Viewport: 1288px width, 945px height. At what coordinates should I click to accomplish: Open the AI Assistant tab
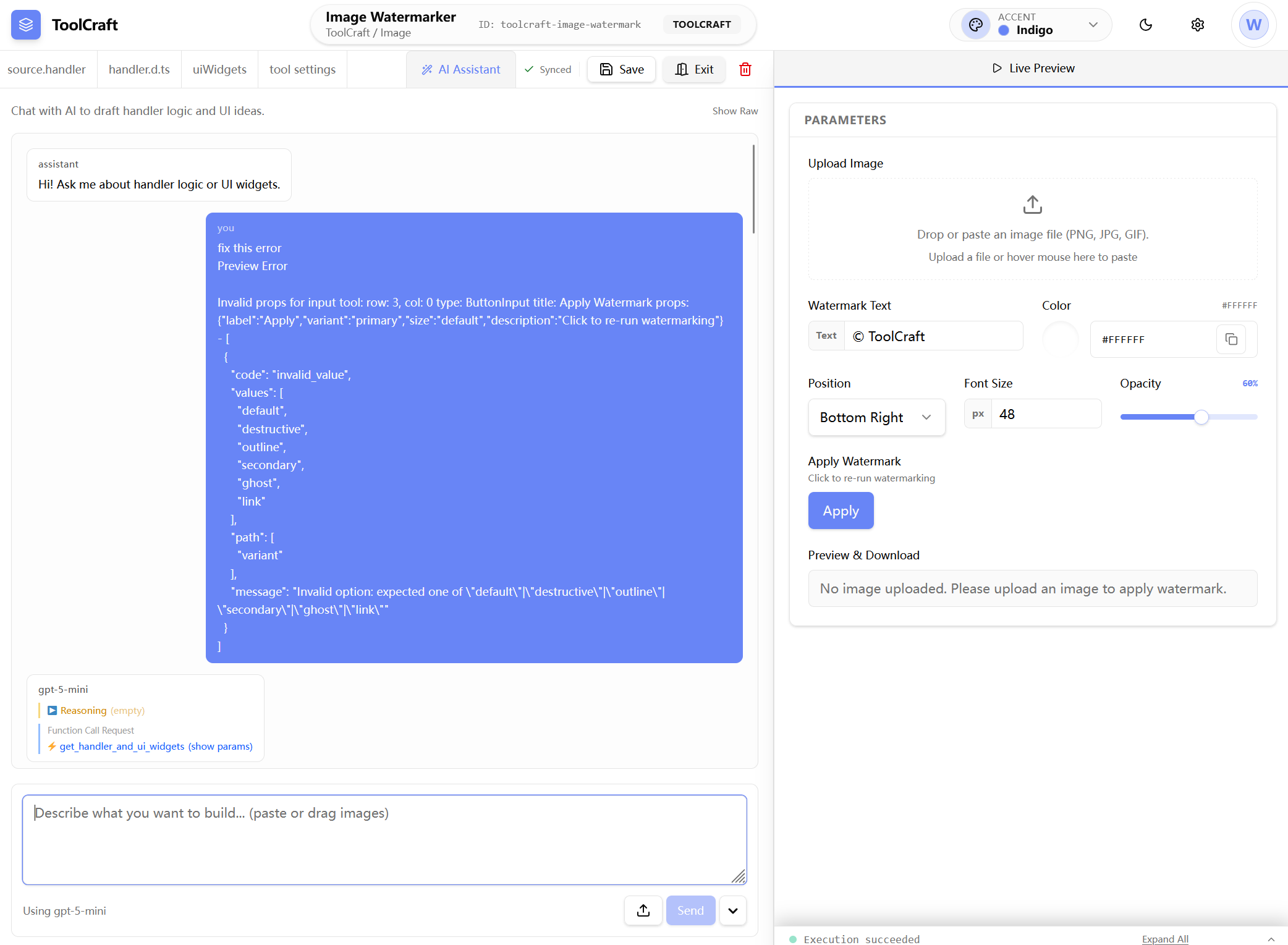coord(461,69)
